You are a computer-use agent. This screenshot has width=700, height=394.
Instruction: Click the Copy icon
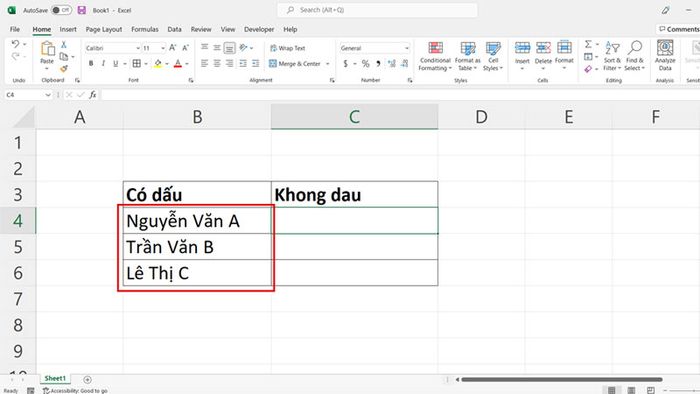(64, 57)
